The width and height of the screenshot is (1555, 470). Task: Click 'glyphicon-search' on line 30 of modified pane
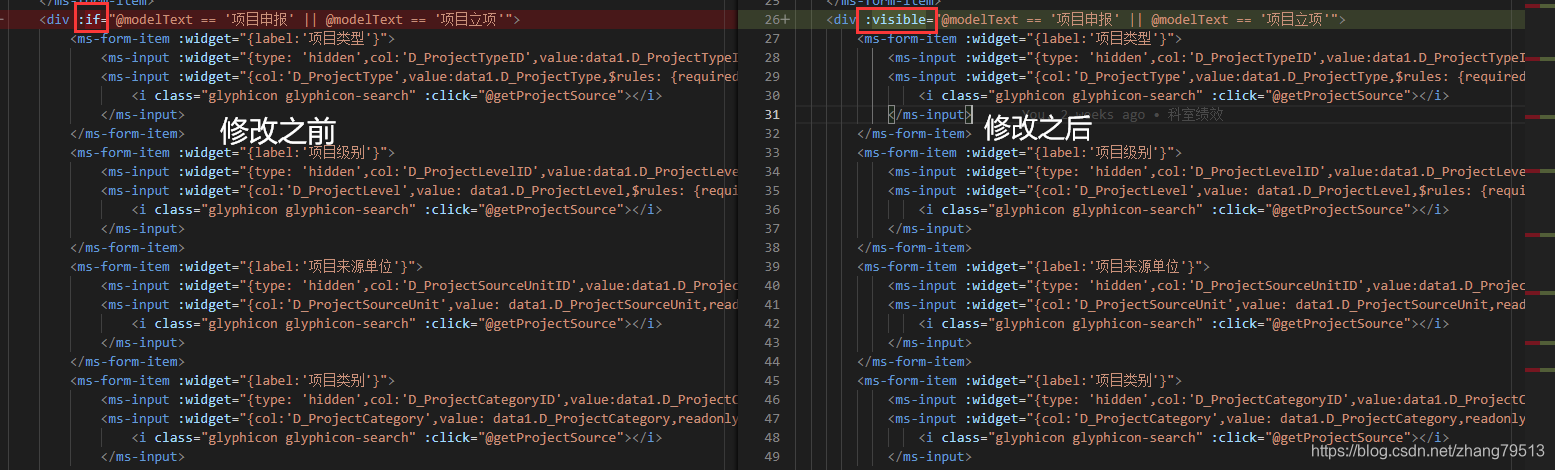click(1133, 95)
